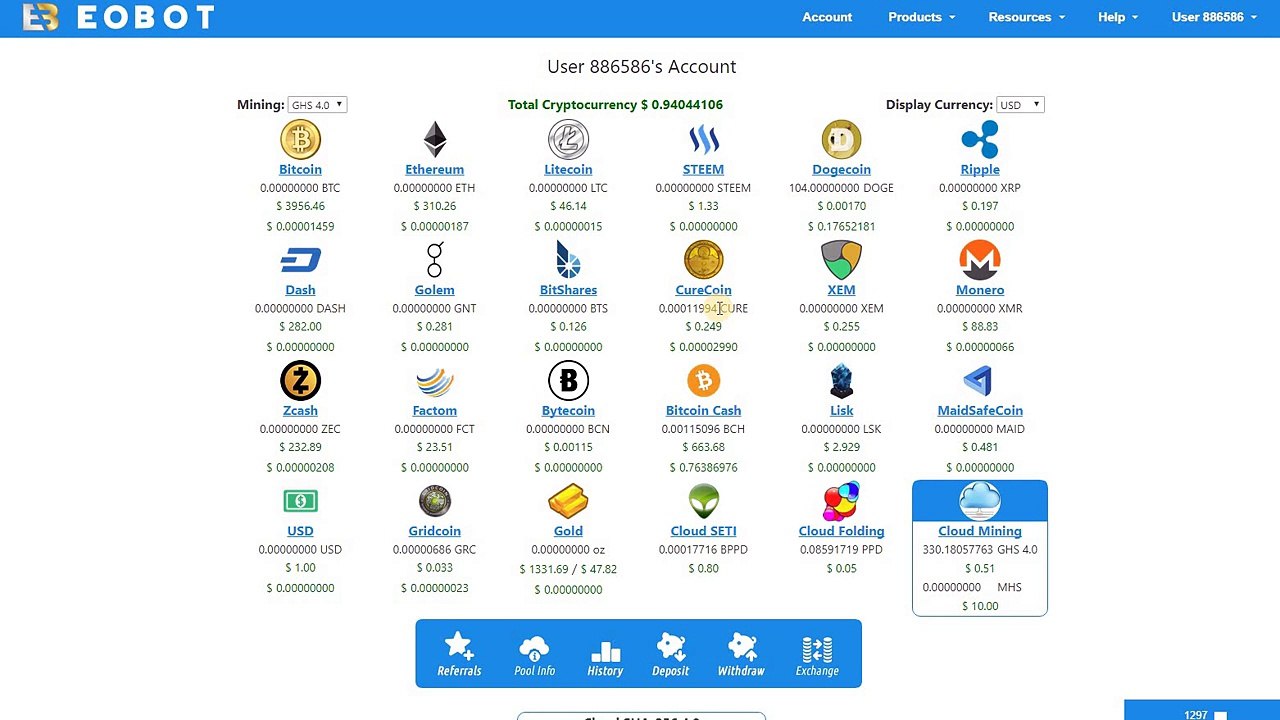Click the Ripple logo icon
Image resolution: width=1280 pixels, height=720 pixels.
pos(980,140)
